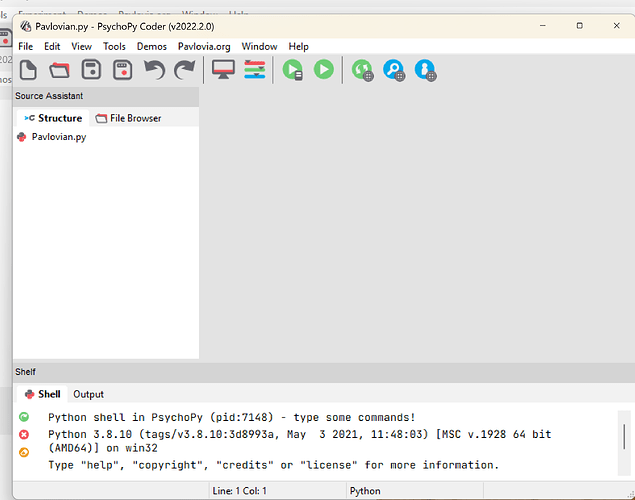The height and width of the screenshot is (500, 635).
Task: Click the 'Line: 1 Col: 1' status text
Action: [x=239, y=491]
